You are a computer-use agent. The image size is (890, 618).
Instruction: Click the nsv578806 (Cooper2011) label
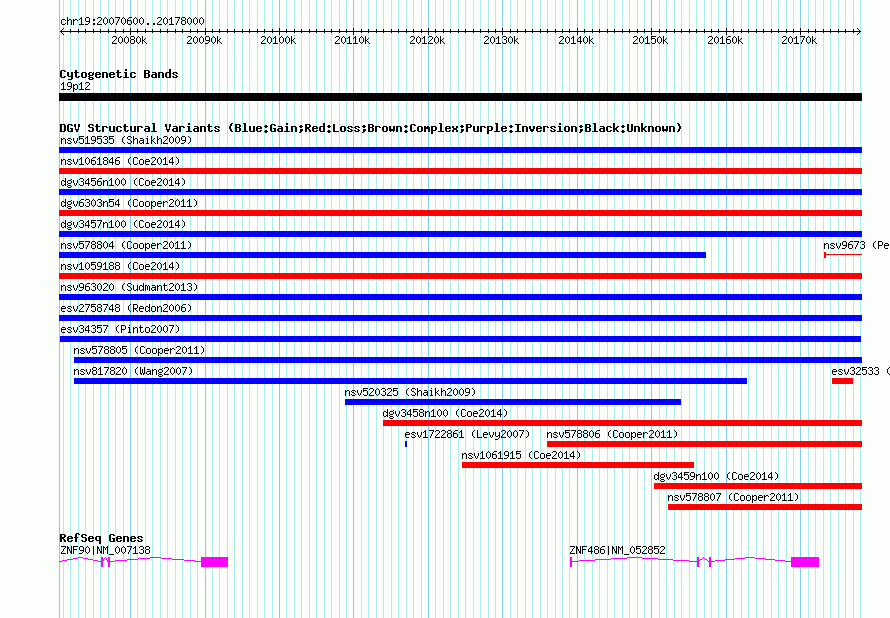pyautogui.click(x=612, y=434)
